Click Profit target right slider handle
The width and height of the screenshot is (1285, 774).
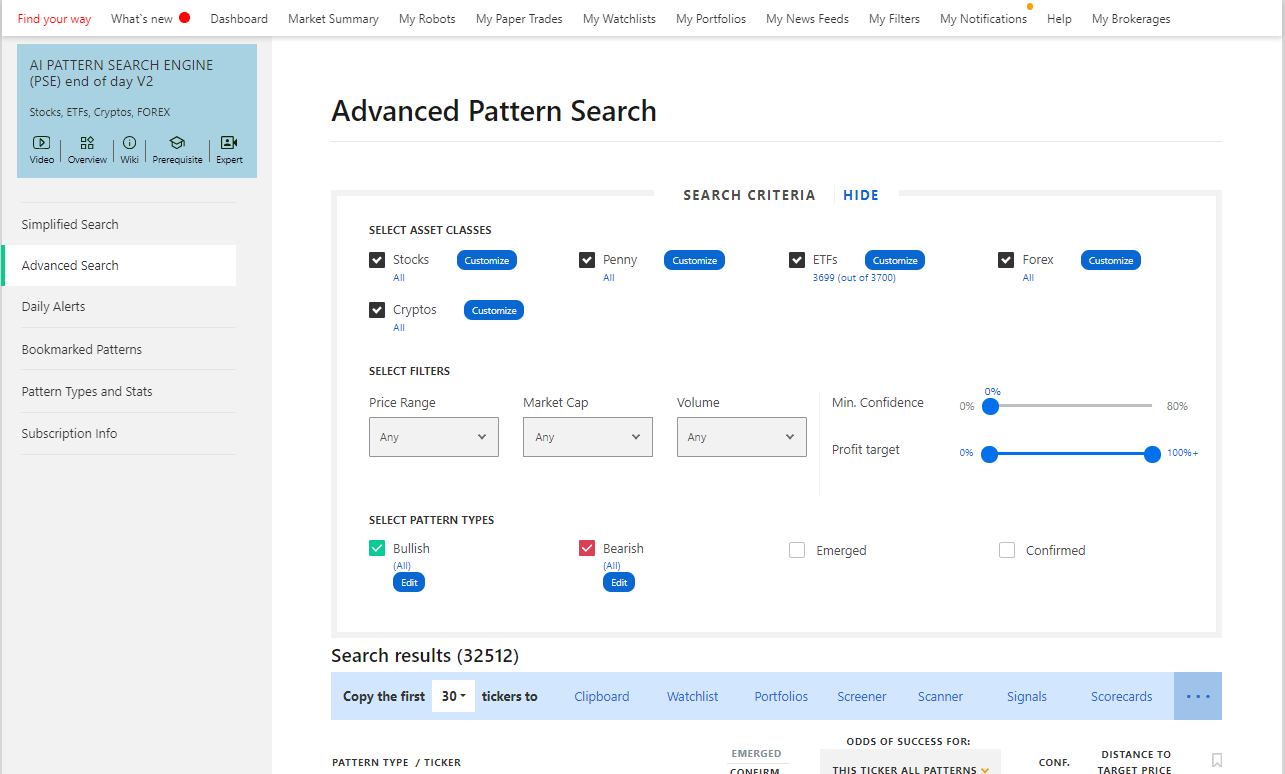[x=1152, y=454]
